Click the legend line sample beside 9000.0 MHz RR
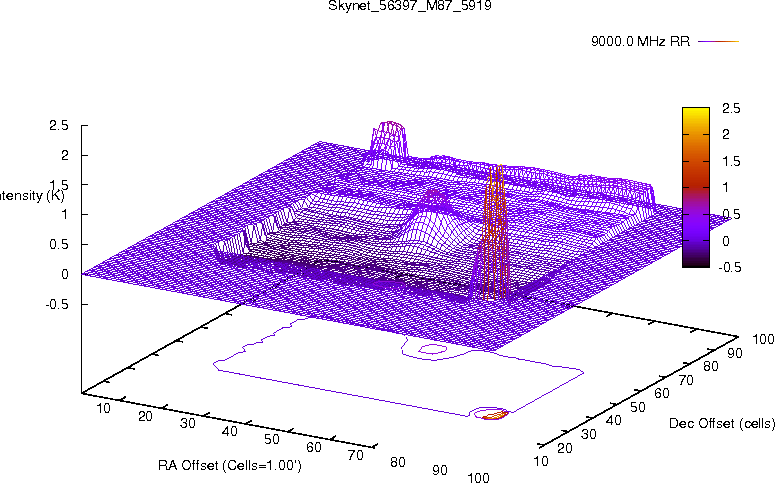The image size is (775, 483). [718, 42]
